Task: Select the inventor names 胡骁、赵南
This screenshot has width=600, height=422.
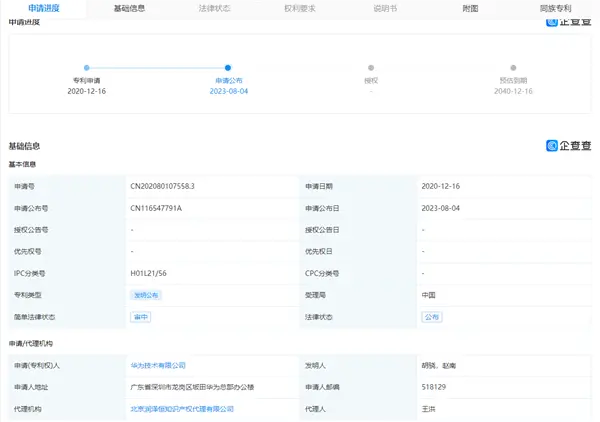Action: coord(439,365)
